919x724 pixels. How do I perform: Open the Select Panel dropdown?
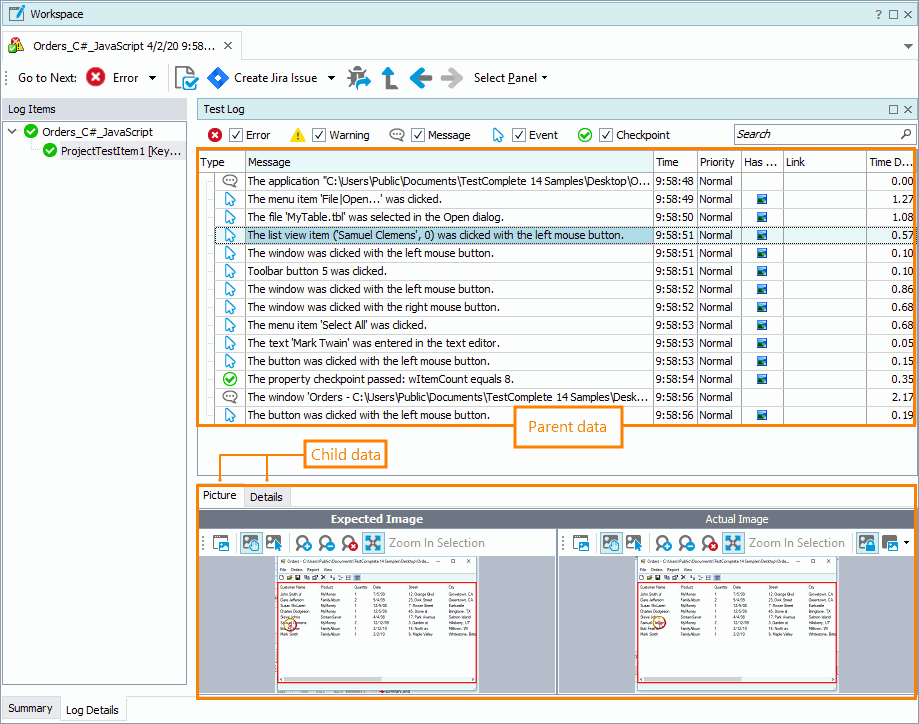[x=510, y=78]
